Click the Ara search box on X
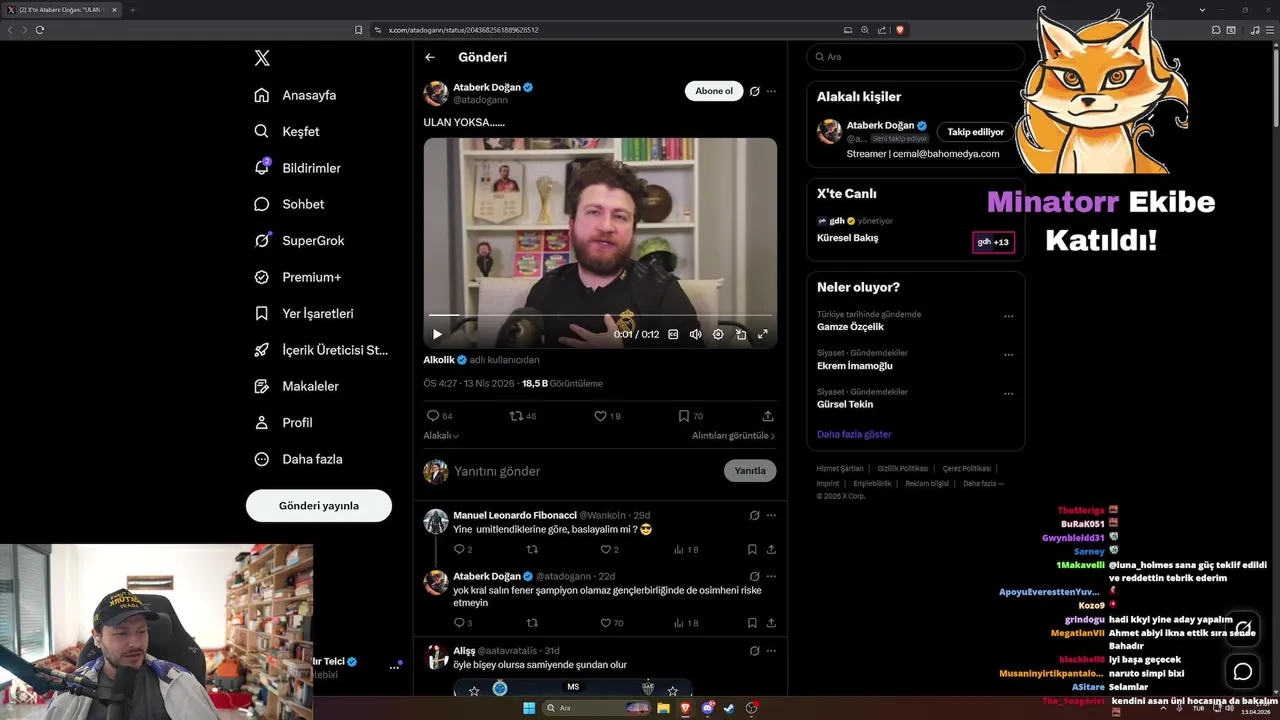1280x720 pixels. (x=916, y=57)
